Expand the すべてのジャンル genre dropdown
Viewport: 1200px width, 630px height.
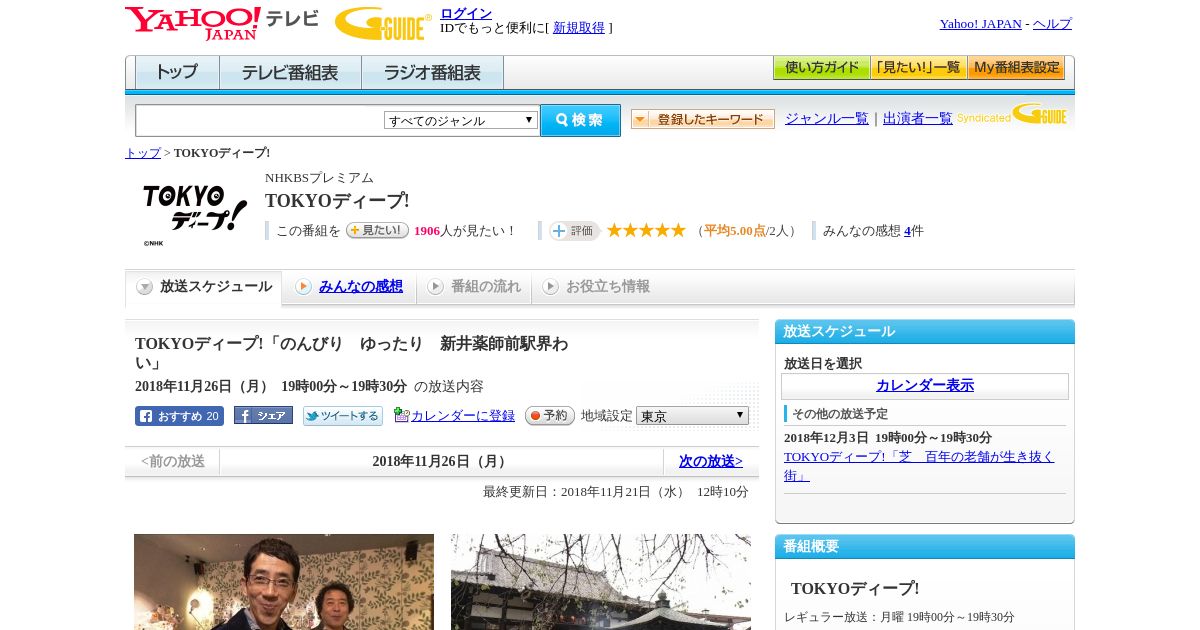pos(461,120)
